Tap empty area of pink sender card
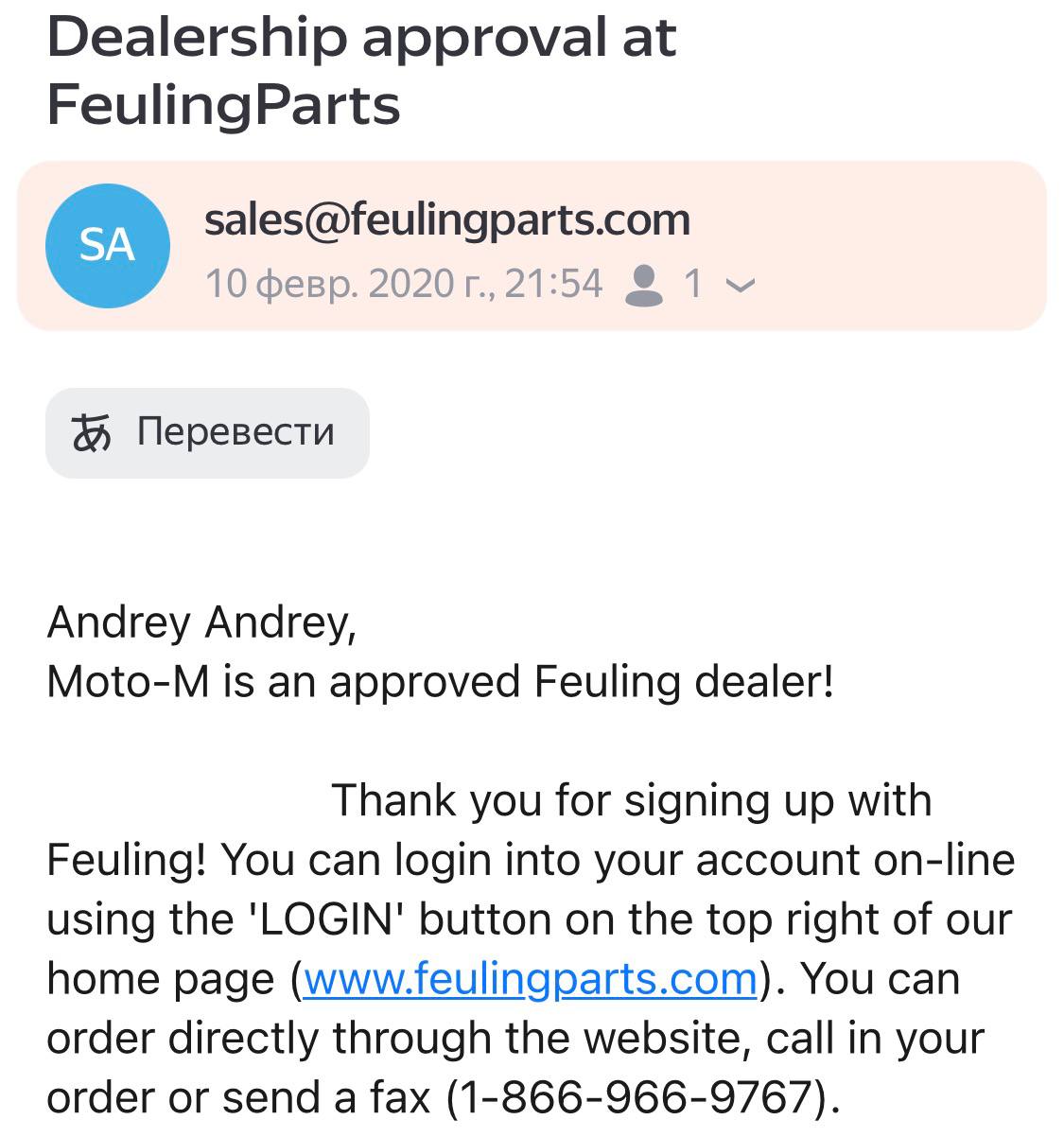The height and width of the screenshot is (1137, 1064). (x=898, y=246)
